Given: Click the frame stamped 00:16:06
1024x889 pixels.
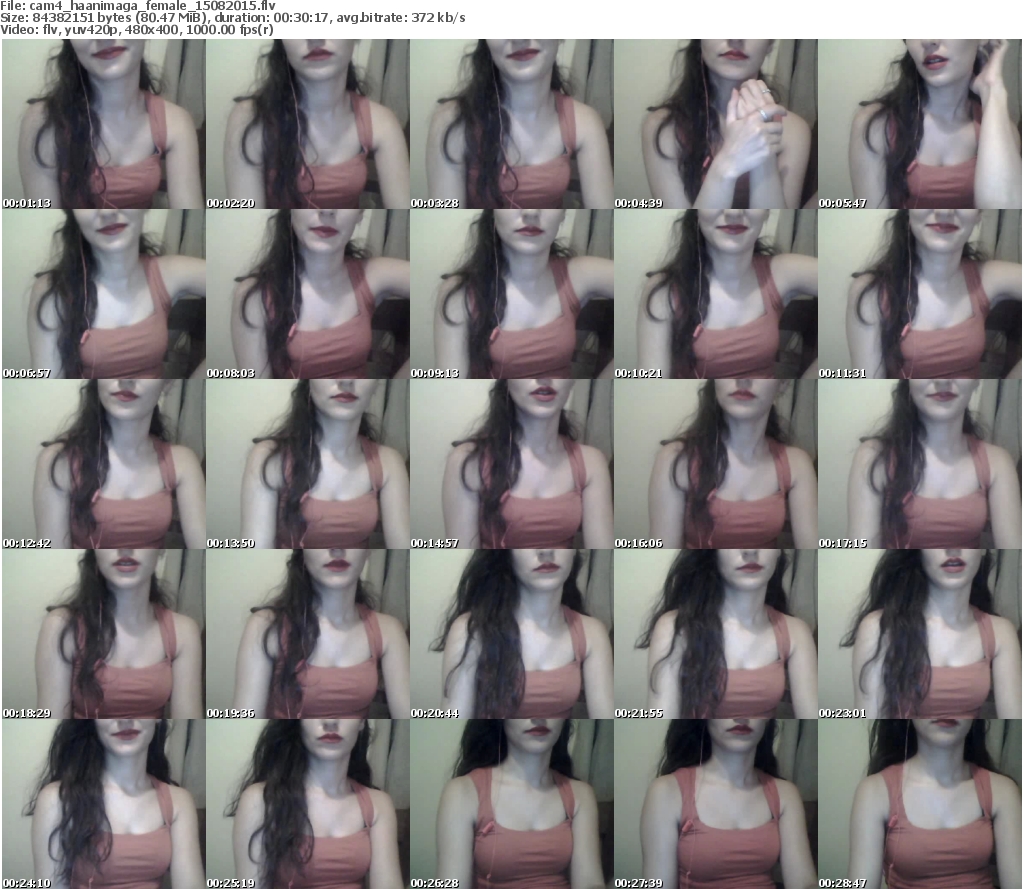Looking at the screenshot, I should pyautogui.click(x=716, y=464).
